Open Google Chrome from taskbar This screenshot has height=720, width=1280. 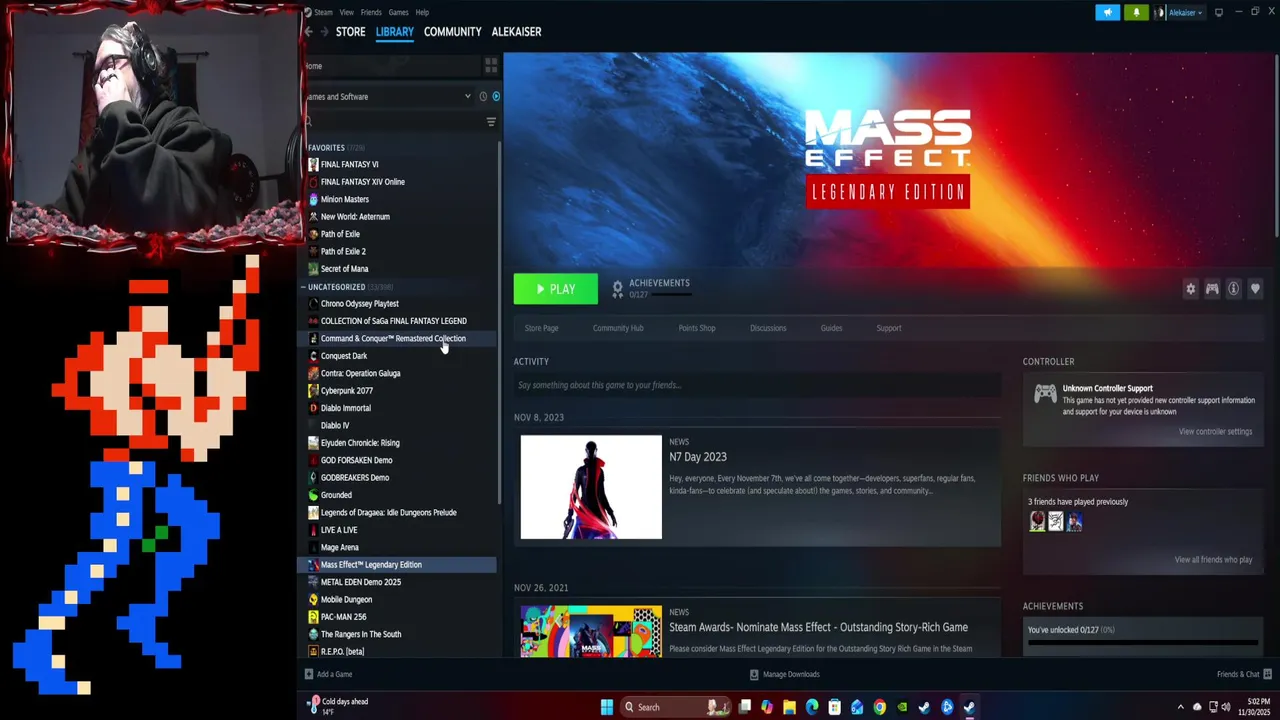[x=879, y=707]
